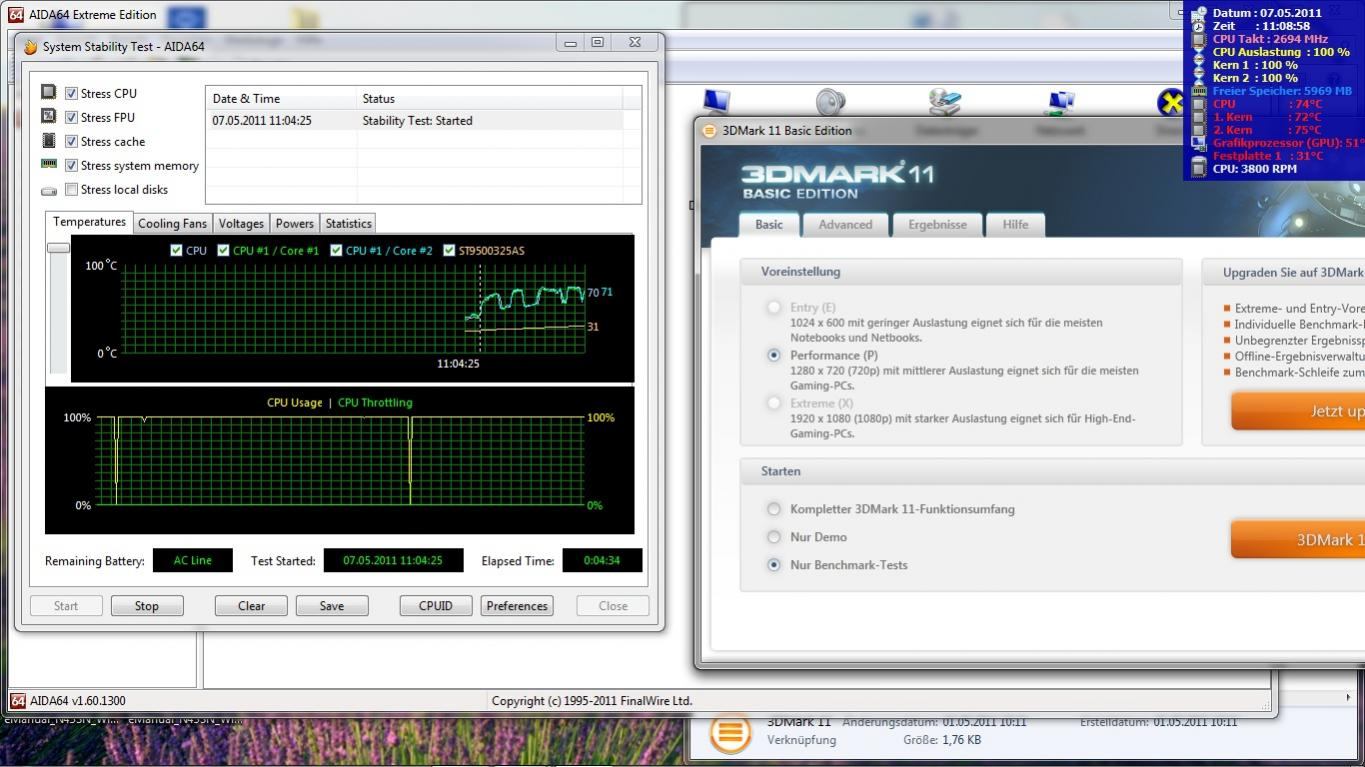The image size is (1365, 767).
Task: Toggle the Stress system memory checkbox
Action: (x=71, y=165)
